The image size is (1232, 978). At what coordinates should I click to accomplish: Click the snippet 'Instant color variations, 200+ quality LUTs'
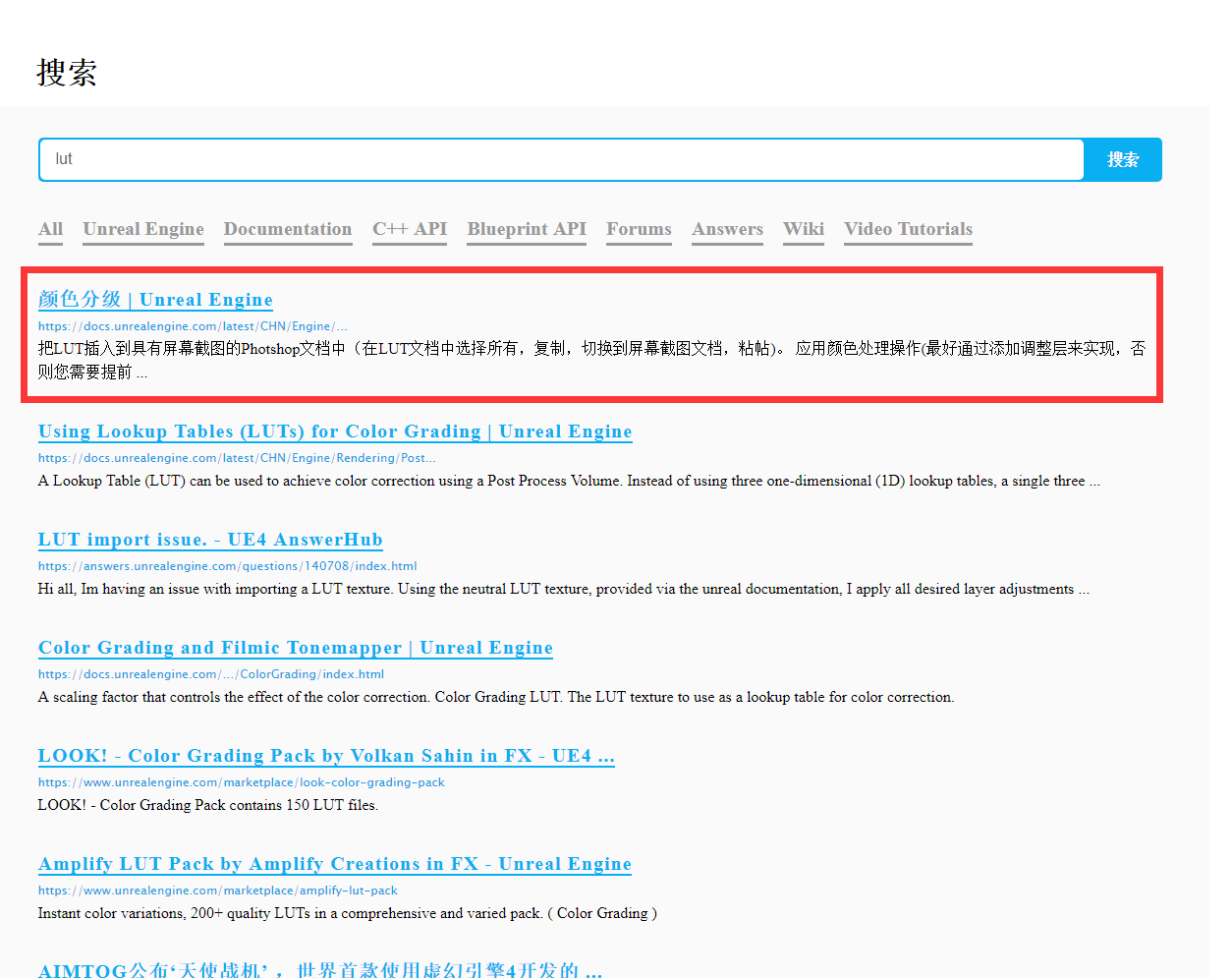point(348,913)
